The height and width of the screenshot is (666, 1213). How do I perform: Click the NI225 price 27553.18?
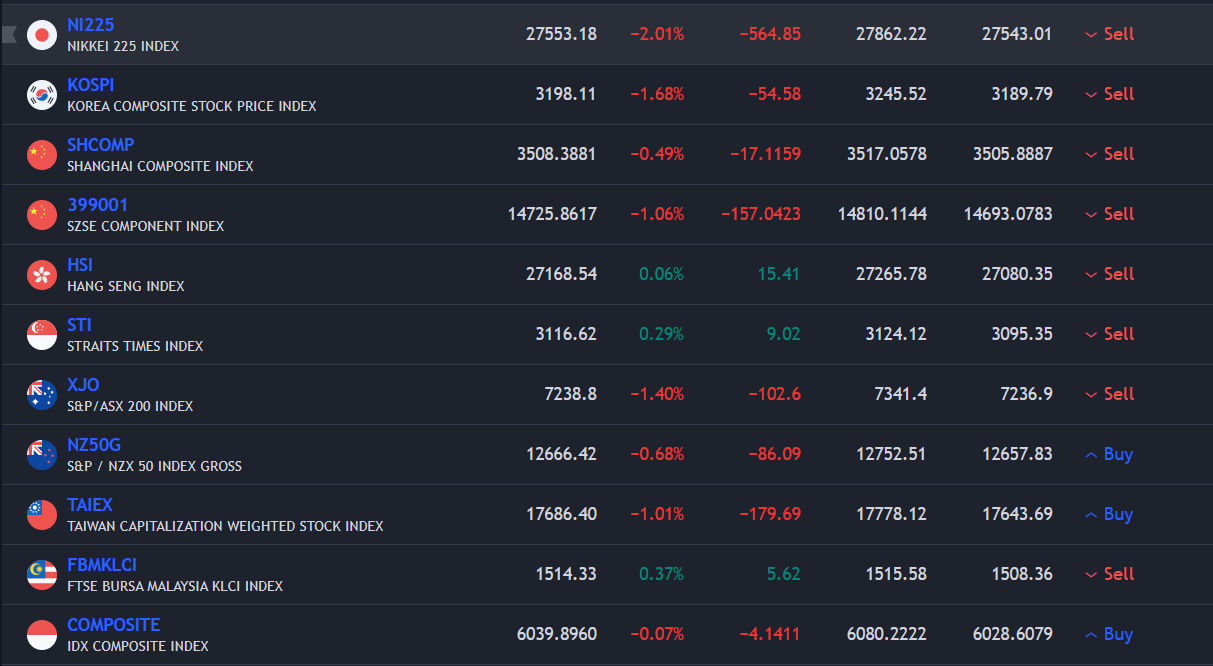[x=561, y=34]
